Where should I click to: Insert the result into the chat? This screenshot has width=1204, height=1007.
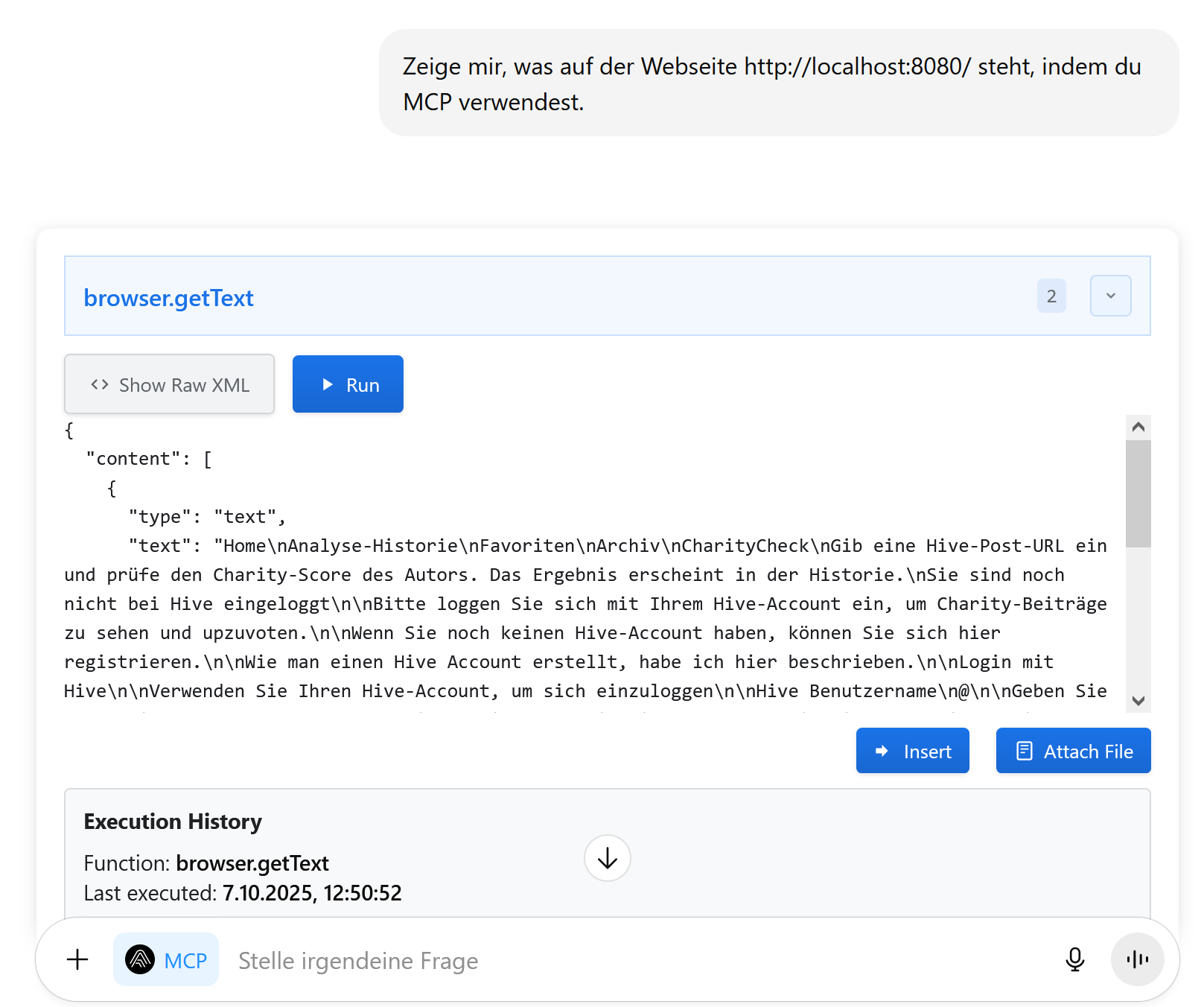(912, 751)
